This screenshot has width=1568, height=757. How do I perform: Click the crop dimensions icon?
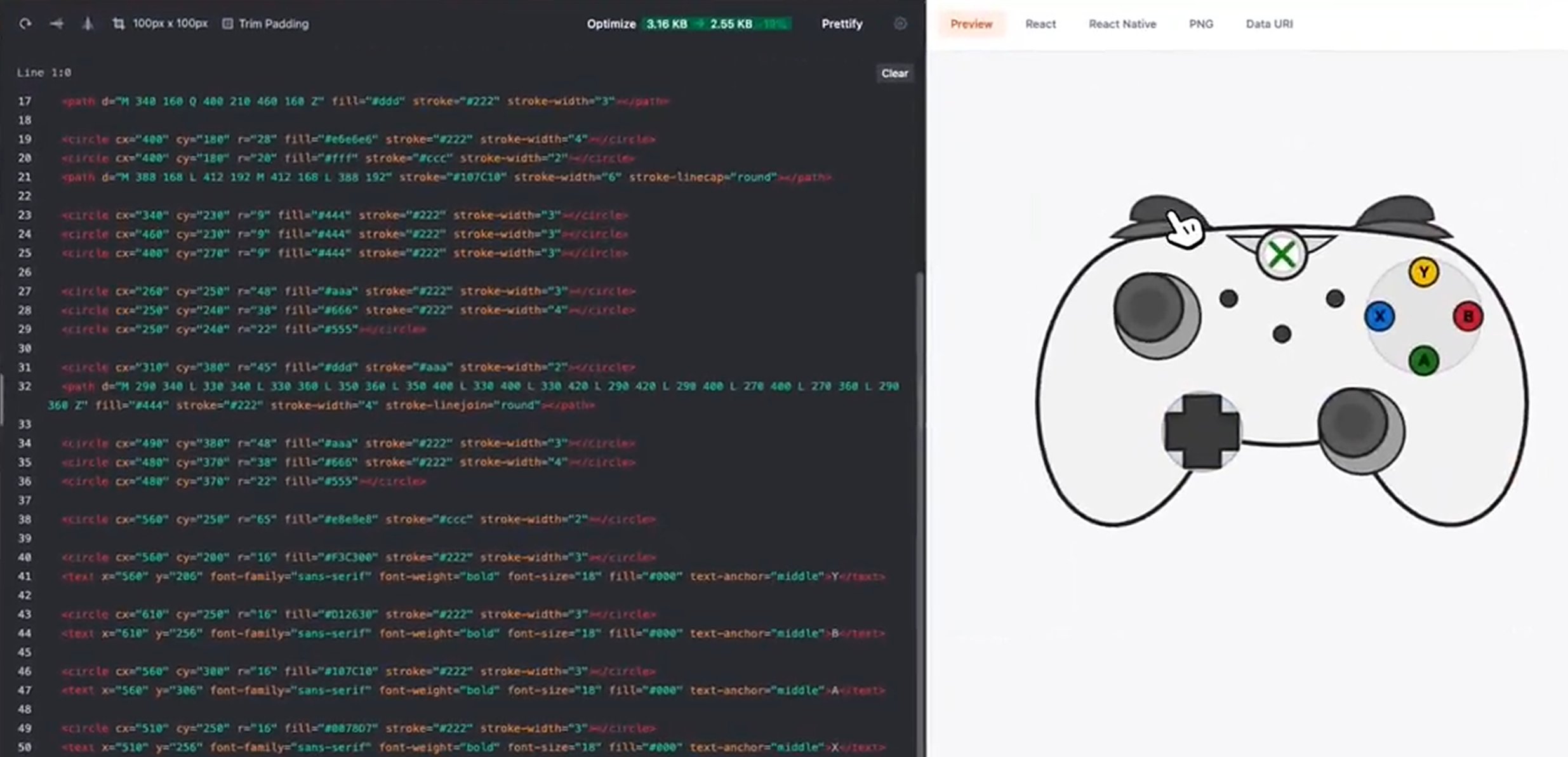119,23
